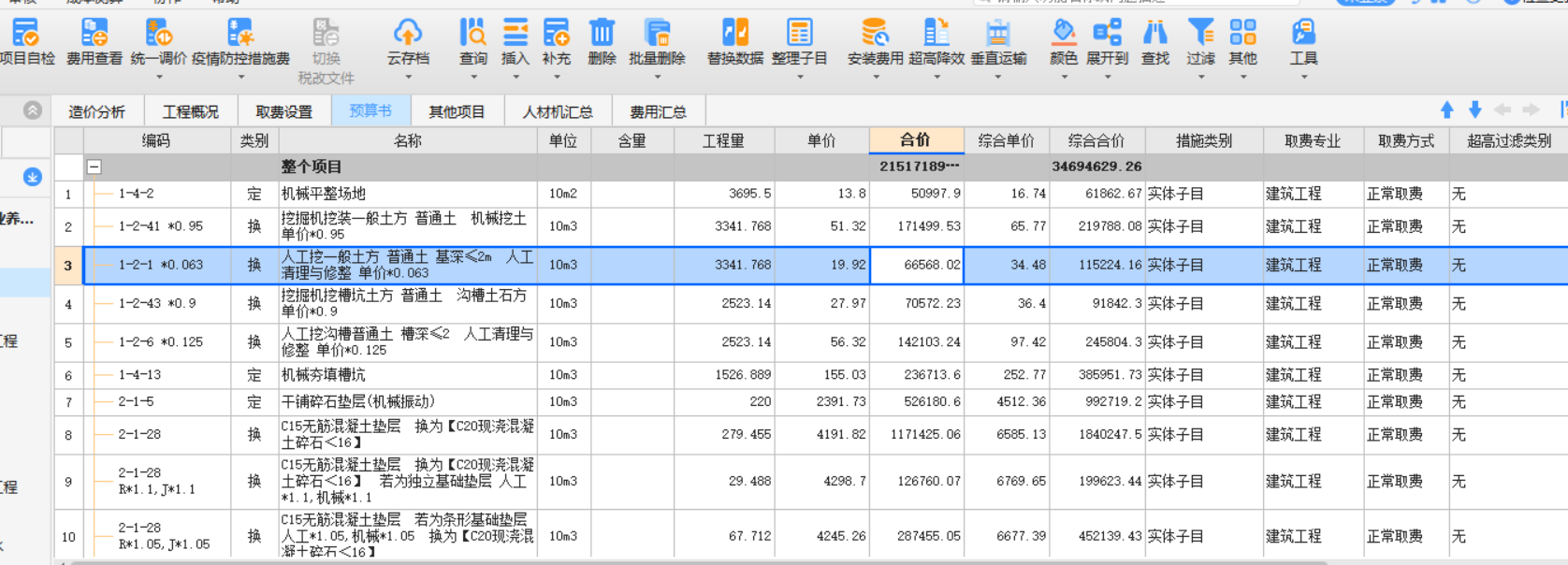
Task: Open dropdown arrow under 过滤
Action: click(1201, 77)
